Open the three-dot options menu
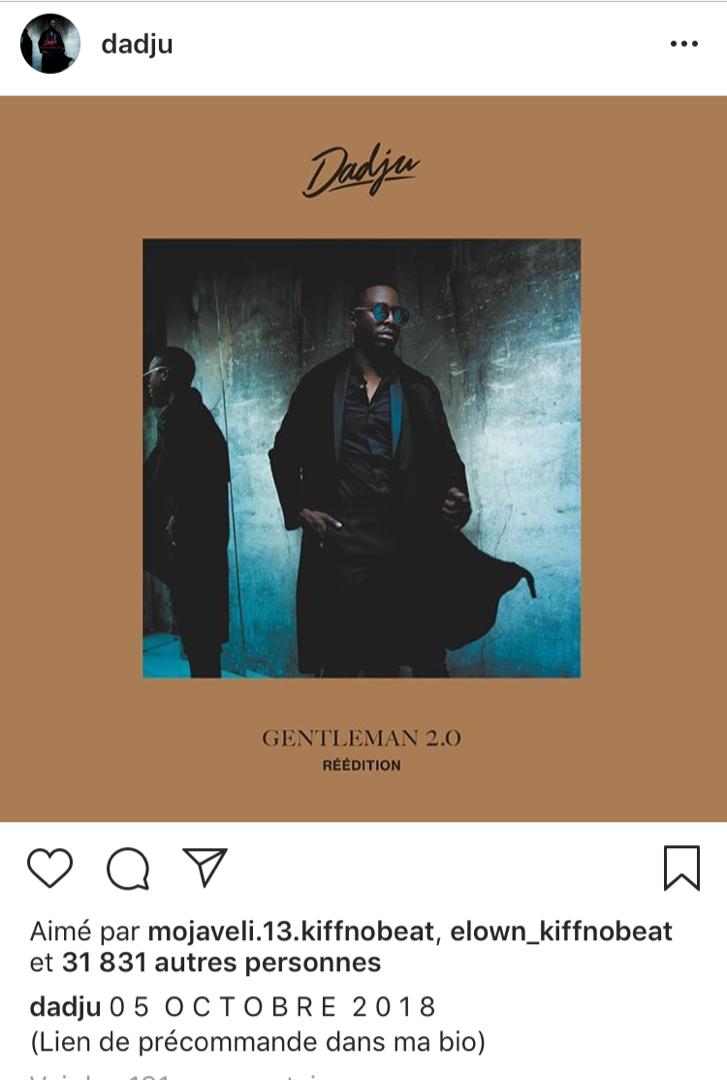The image size is (727, 1080). 684,44
